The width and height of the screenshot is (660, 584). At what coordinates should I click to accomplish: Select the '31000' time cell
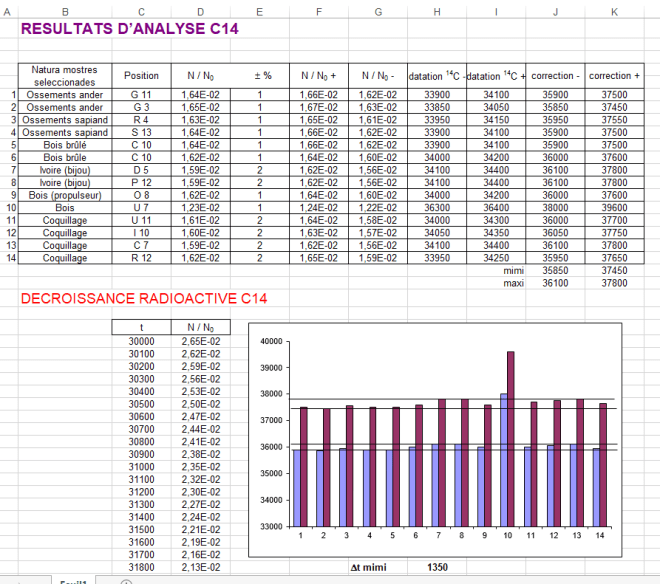click(141, 467)
